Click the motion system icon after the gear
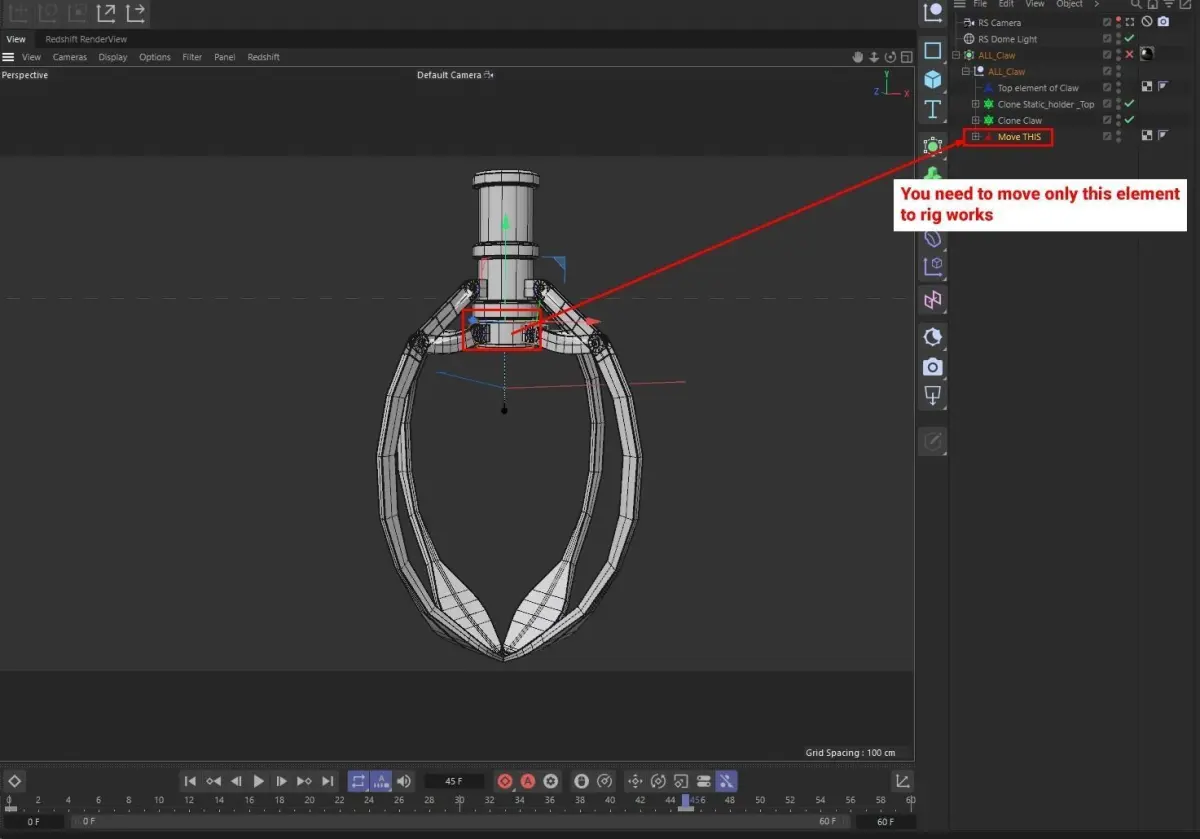Viewport: 1200px width, 839px height. pyautogui.click(x=581, y=781)
